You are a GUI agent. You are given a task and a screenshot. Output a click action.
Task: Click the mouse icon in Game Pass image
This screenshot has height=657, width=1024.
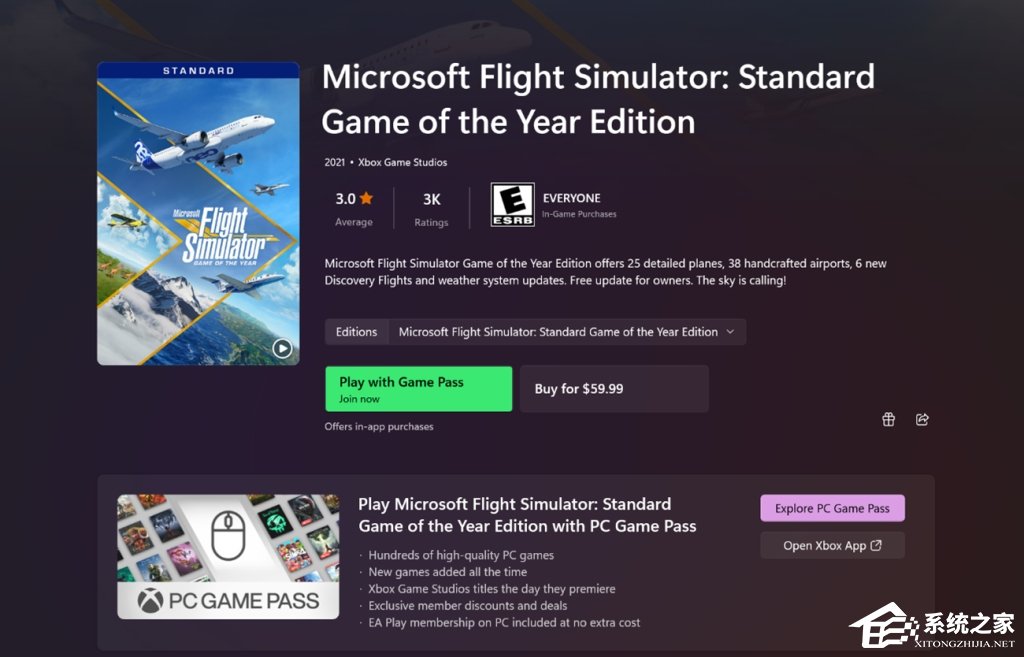pyautogui.click(x=228, y=537)
